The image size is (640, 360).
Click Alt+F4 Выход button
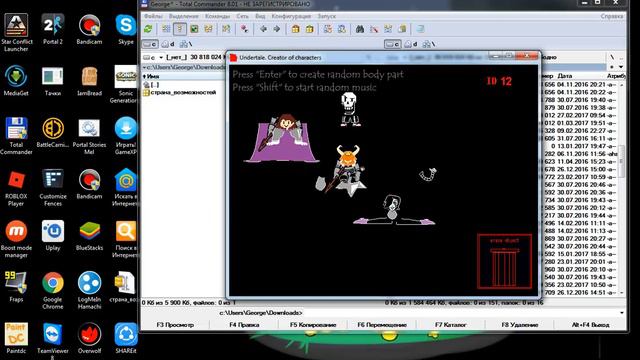point(590,325)
